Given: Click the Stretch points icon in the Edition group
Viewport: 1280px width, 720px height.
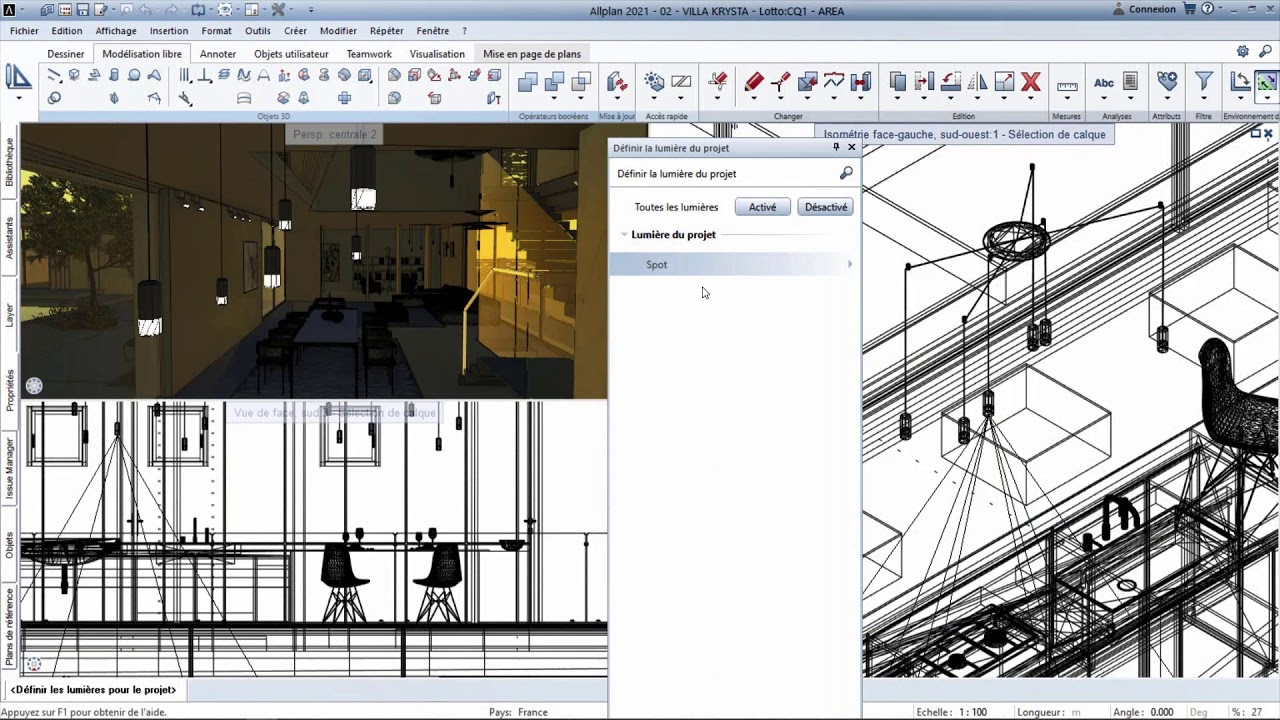Looking at the screenshot, I should [x=924, y=81].
